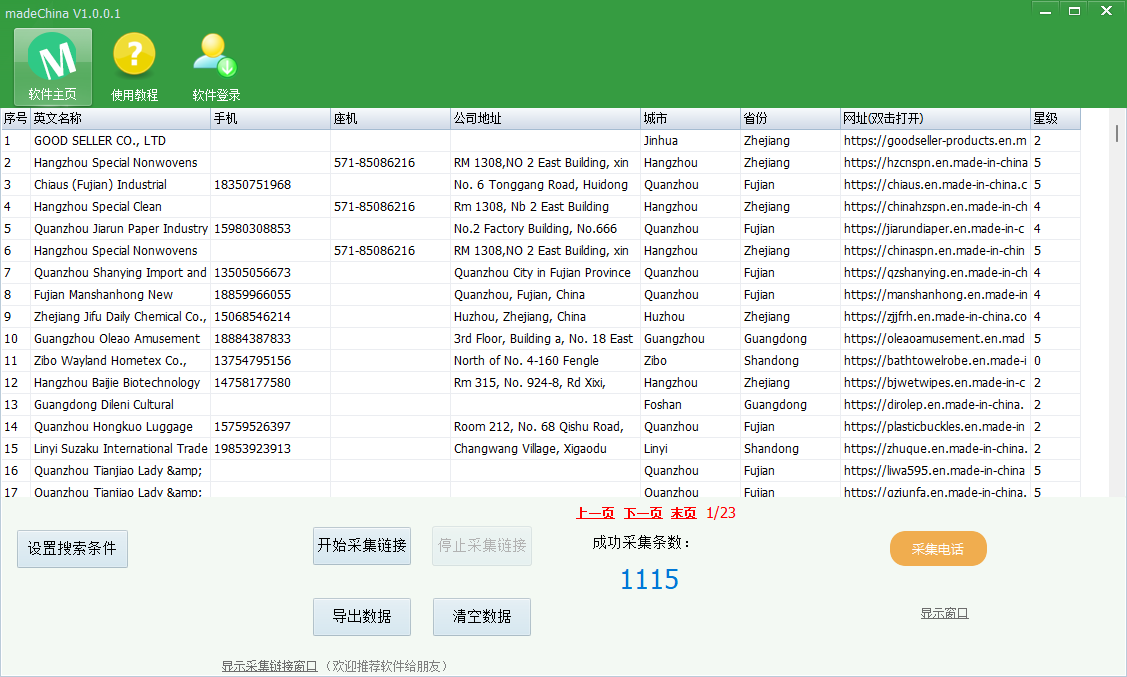Sort by the 英文名称 column header
The image size is (1127, 677).
120,119
